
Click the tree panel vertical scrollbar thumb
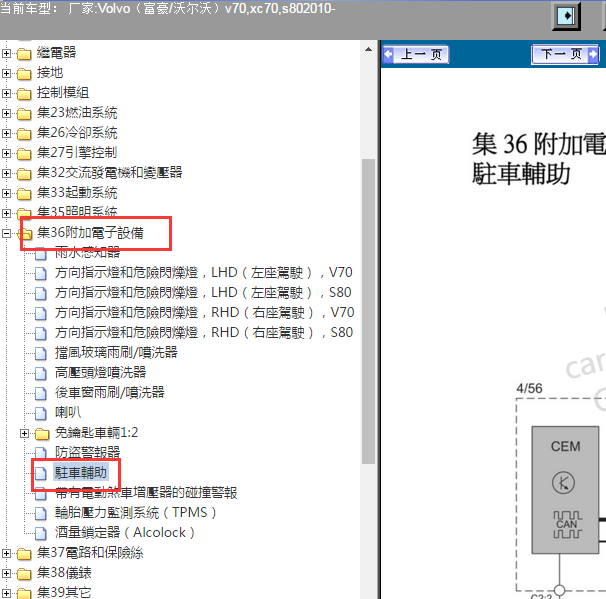368,311
